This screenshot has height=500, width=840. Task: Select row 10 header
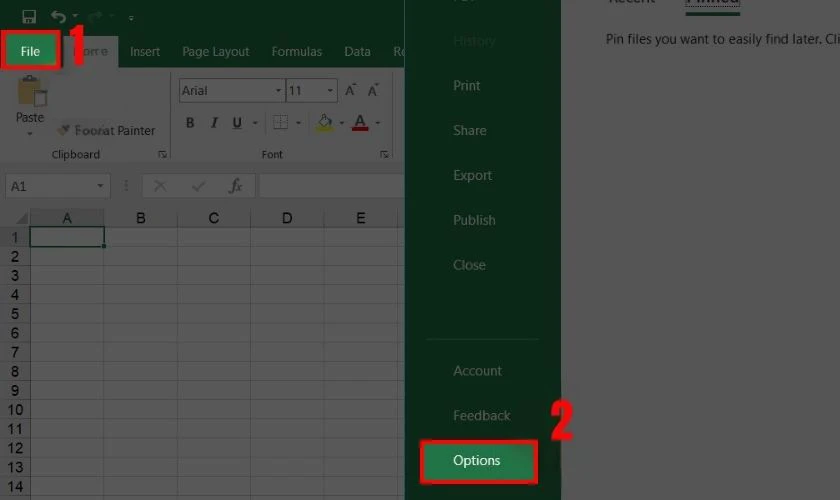(15, 410)
